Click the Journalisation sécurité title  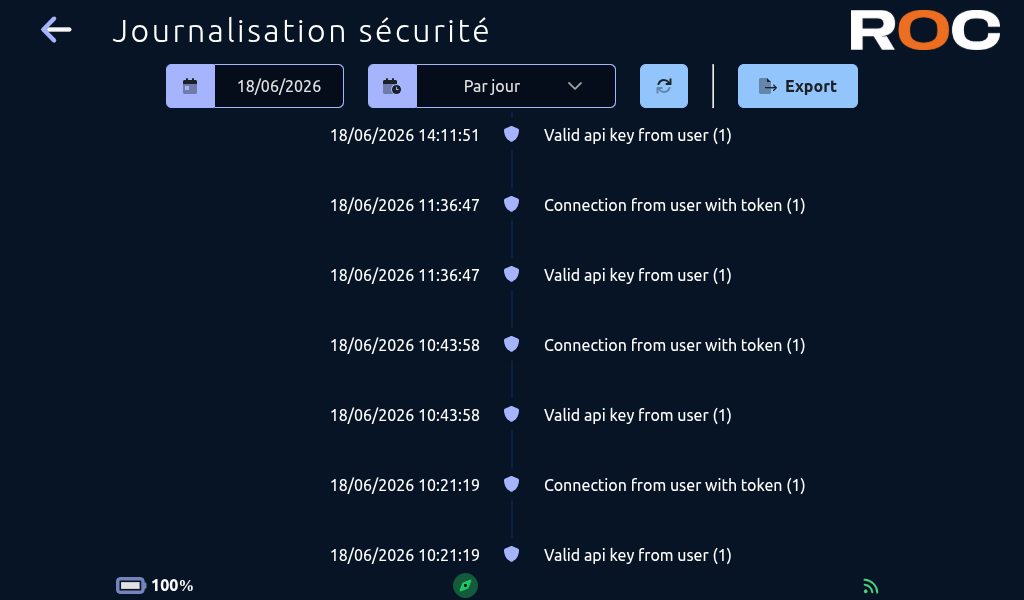pyautogui.click(x=301, y=31)
